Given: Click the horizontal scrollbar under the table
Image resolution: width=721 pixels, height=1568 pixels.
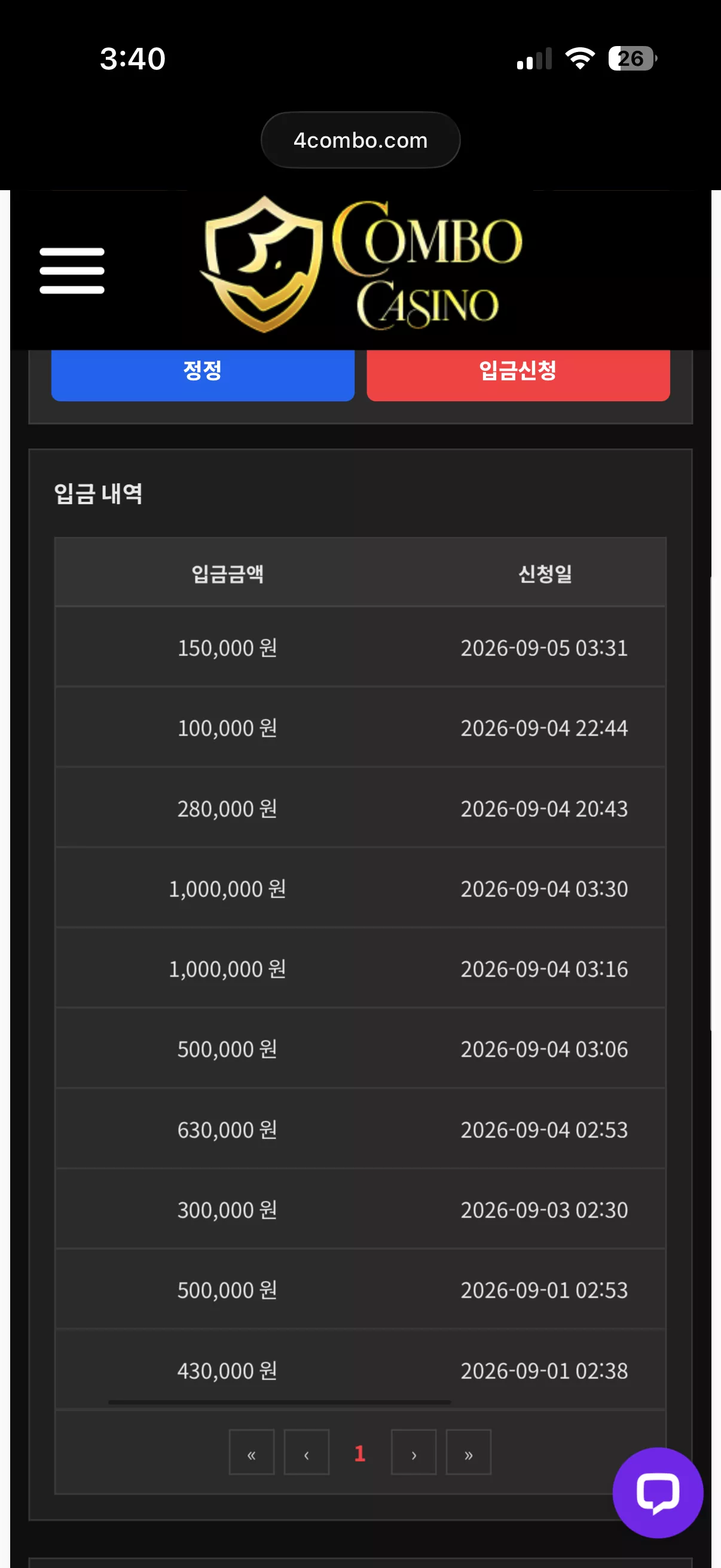Looking at the screenshot, I should pyautogui.click(x=280, y=1402).
